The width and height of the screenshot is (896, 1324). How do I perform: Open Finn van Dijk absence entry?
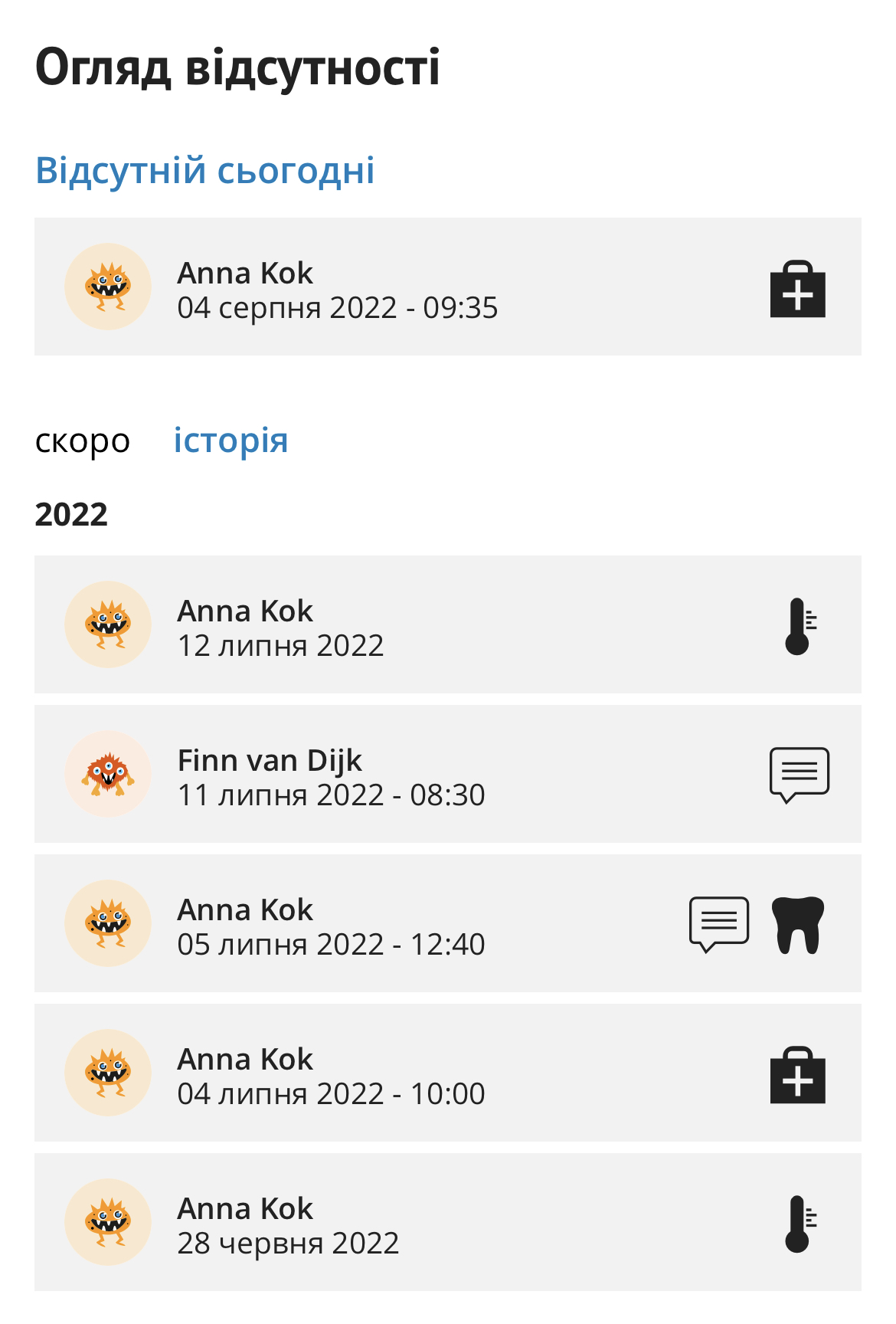(448, 774)
